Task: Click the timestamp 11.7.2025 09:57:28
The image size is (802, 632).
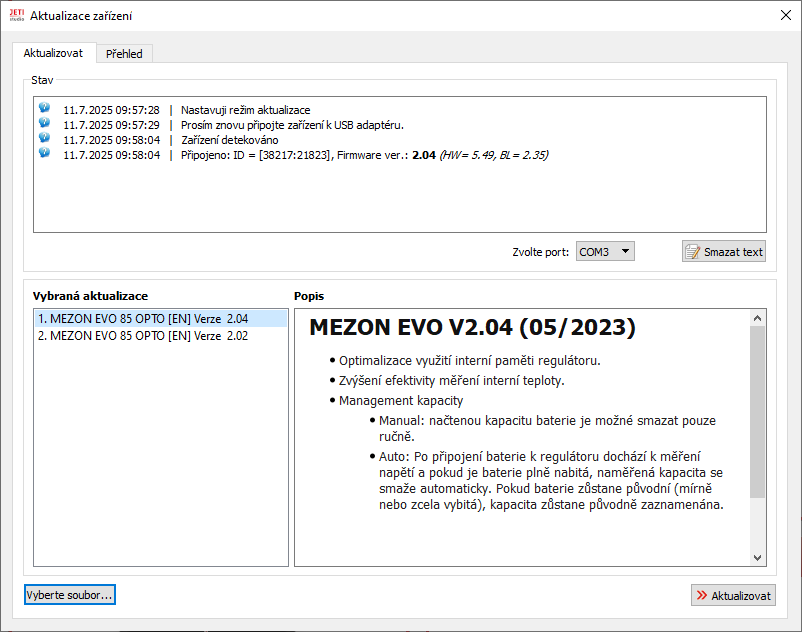Action: click(x=112, y=110)
